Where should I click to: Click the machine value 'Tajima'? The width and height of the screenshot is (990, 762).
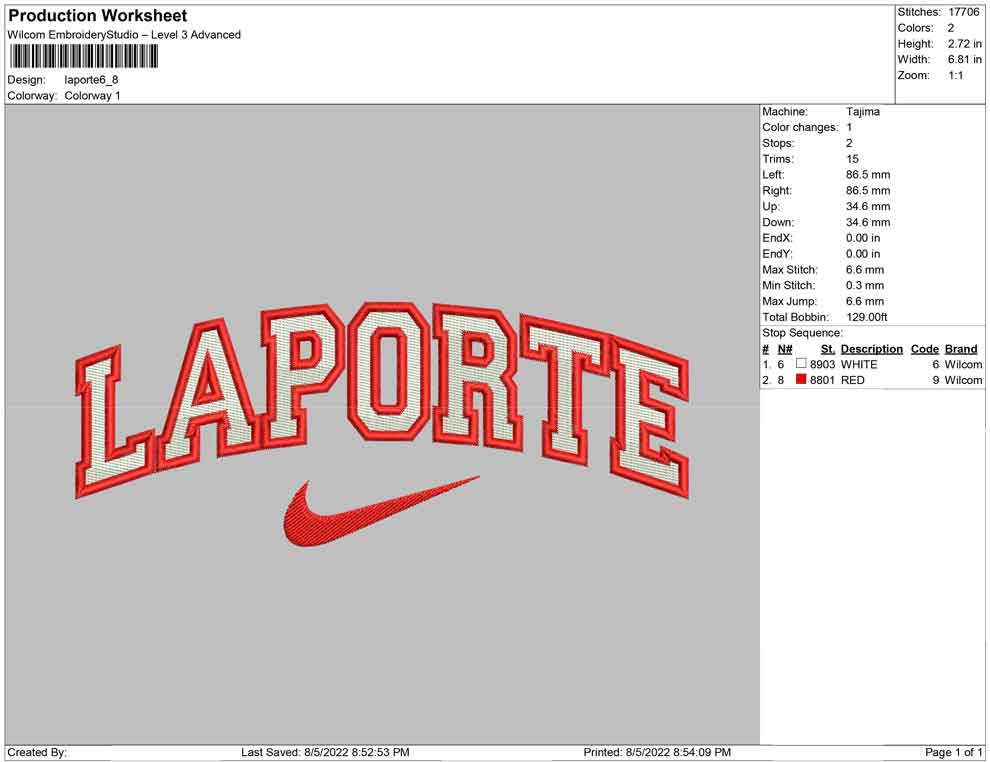tap(862, 112)
